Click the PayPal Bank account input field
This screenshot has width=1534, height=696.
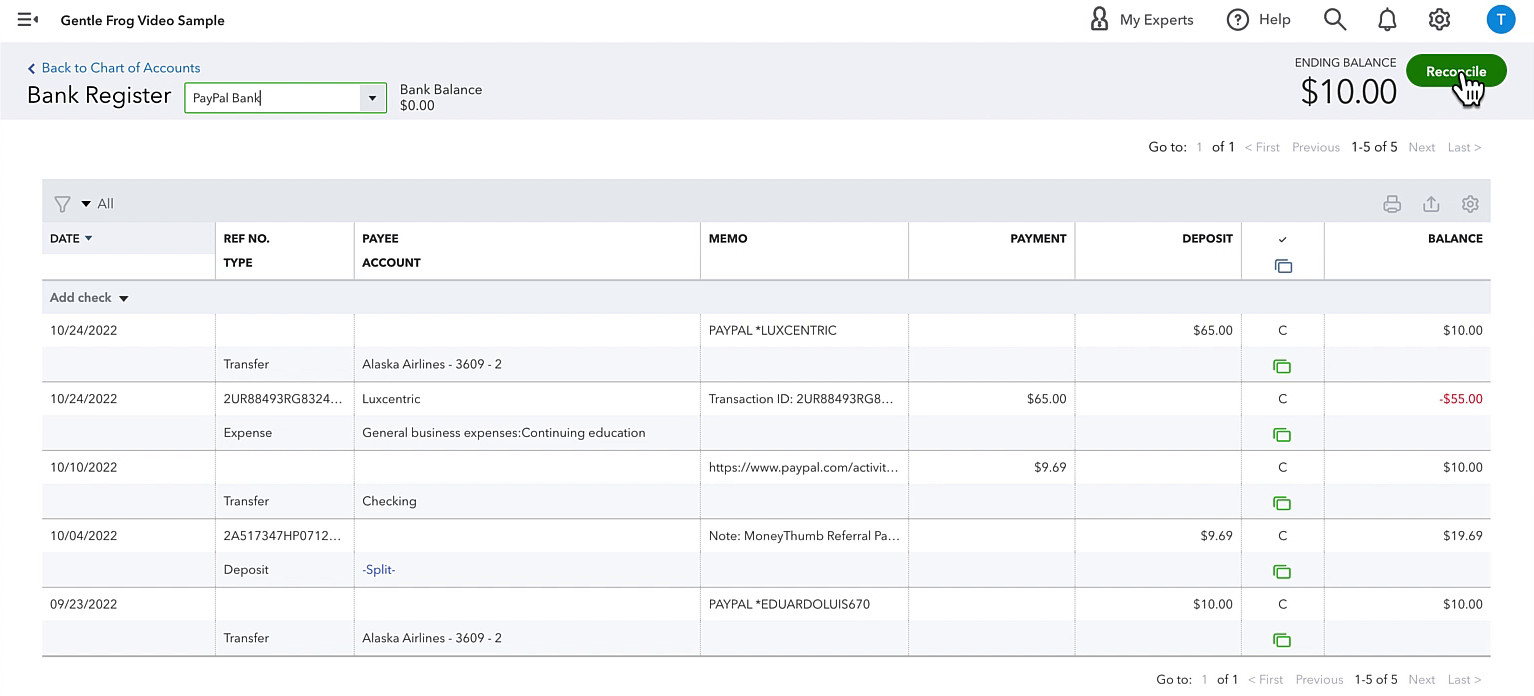click(273, 98)
